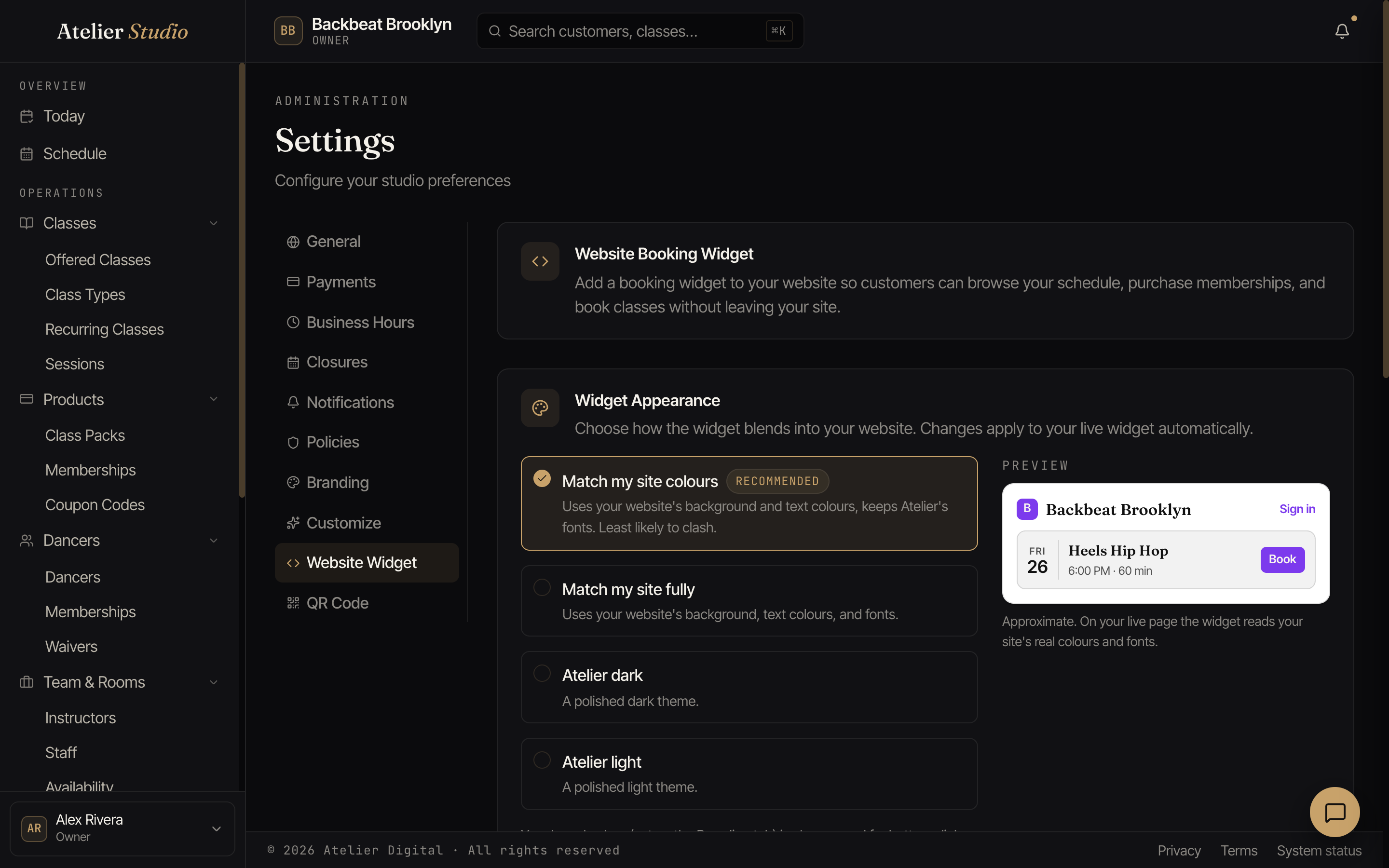The width and height of the screenshot is (1389, 868).
Task: Click the Website Booking Widget code icon
Action: coord(540,262)
